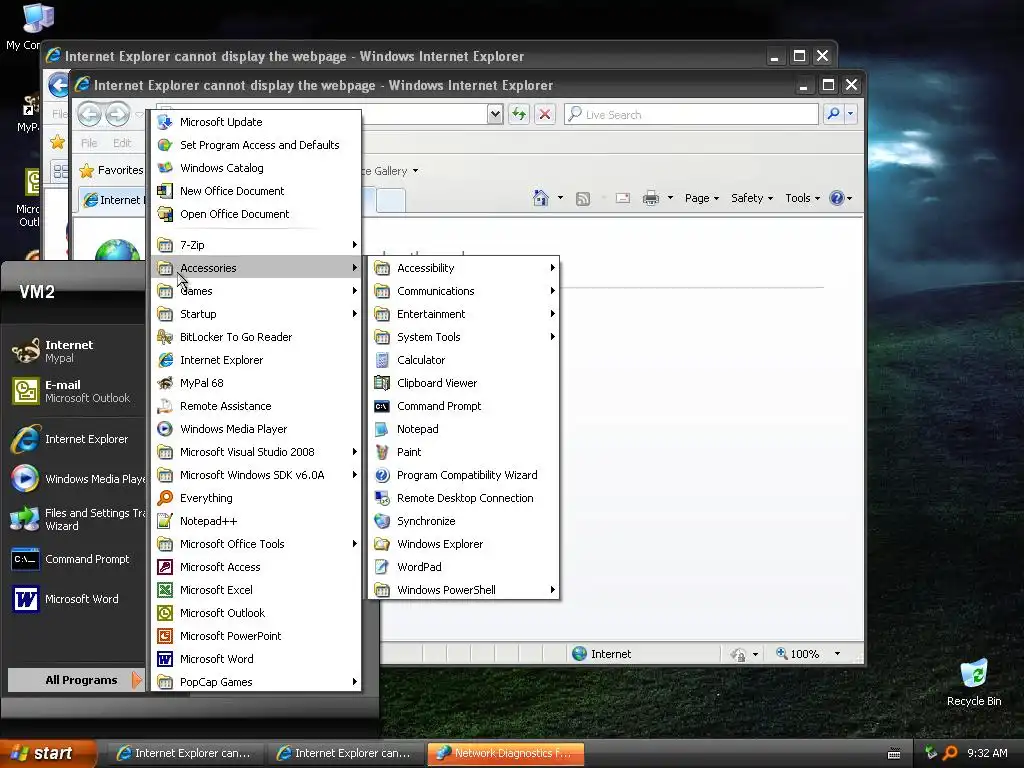The width and height of the screenshot is (1024, 768).
Task: Open pinned E-mail Microsoft Outlook
Action: pyautogui.click(x=75, y=391)
